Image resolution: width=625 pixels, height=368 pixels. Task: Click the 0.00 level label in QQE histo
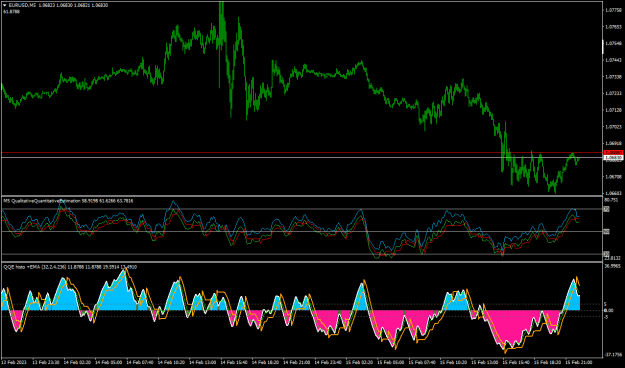click(x=609, y=310)
